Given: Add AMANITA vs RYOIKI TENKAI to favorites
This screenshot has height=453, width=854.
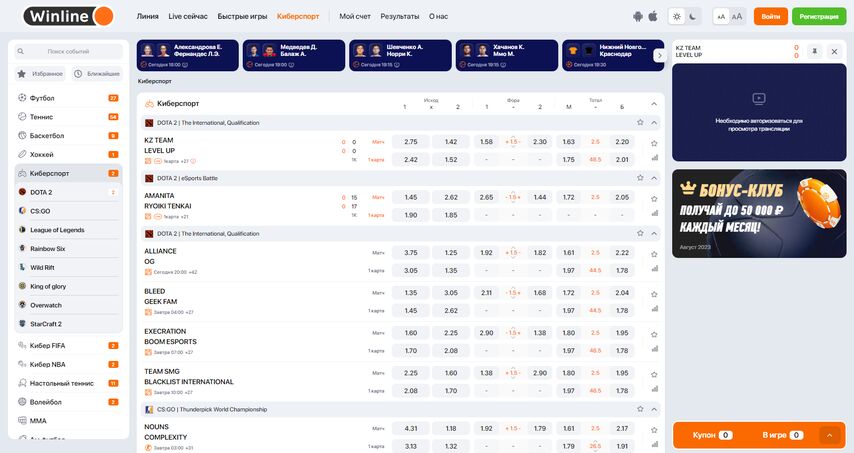Looking at the screenshot, I should 654,199.
